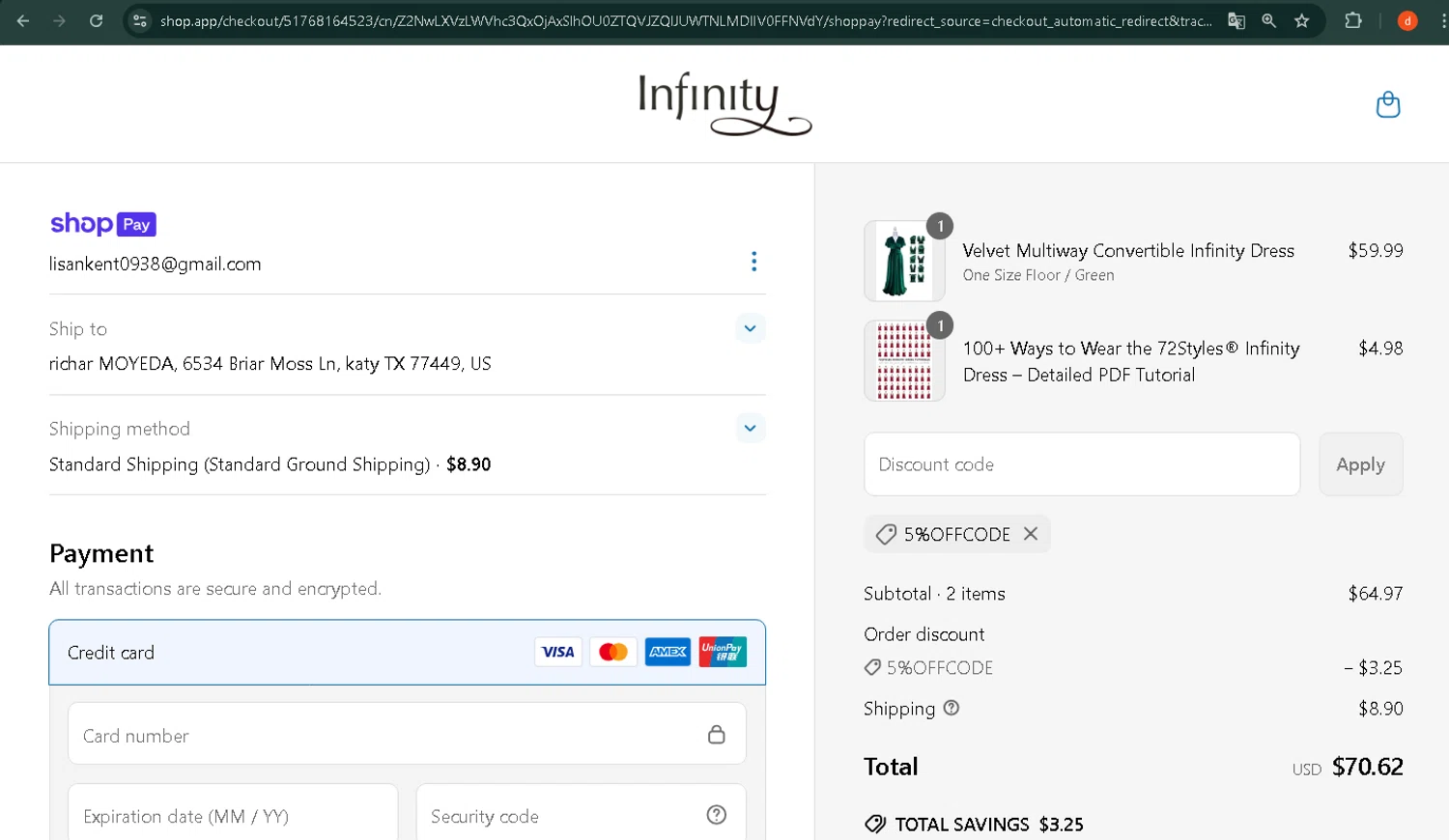
Task: Apply the discount code
Action: (x=1361, y=464)
